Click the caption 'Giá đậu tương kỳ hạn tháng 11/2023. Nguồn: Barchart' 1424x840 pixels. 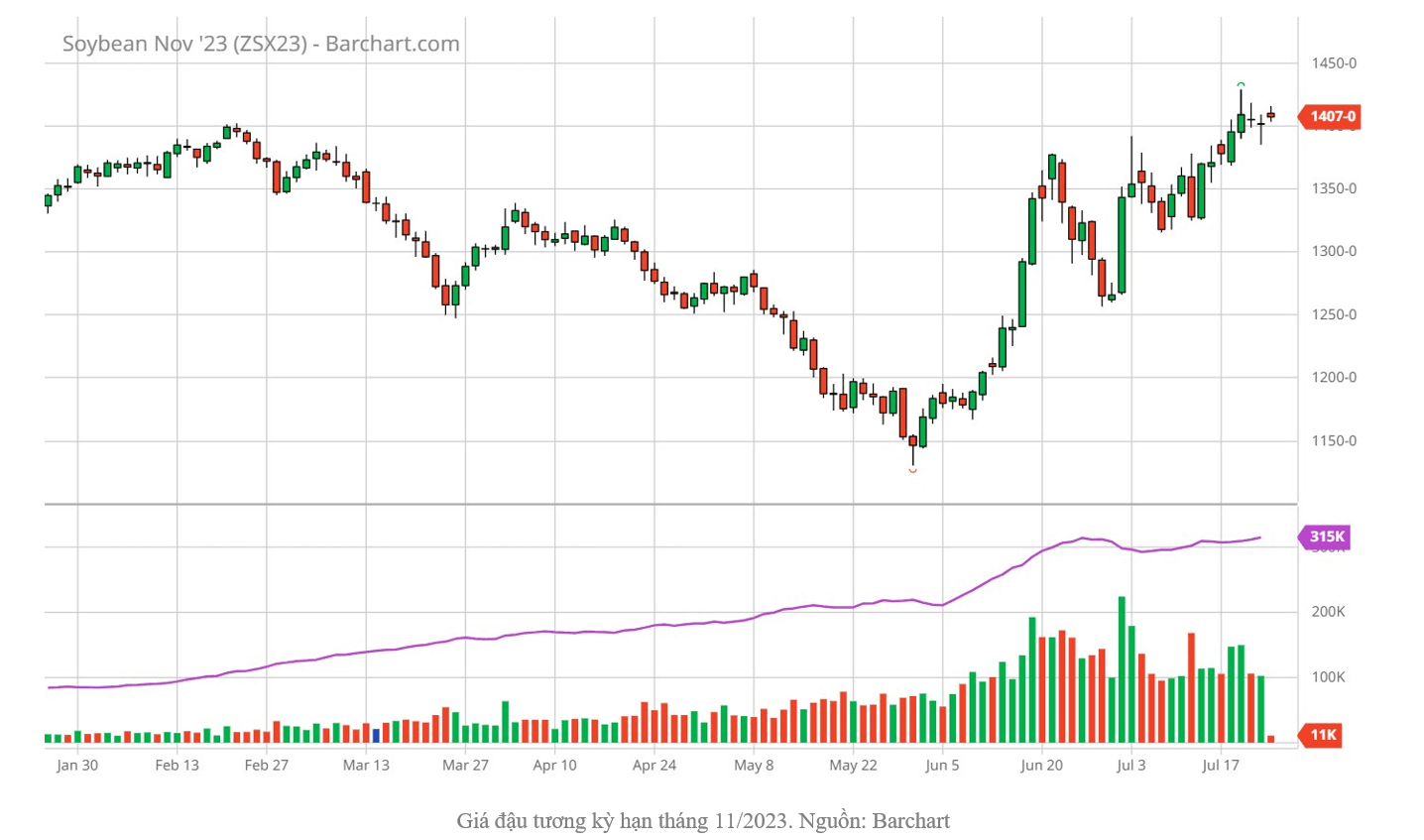703,821
